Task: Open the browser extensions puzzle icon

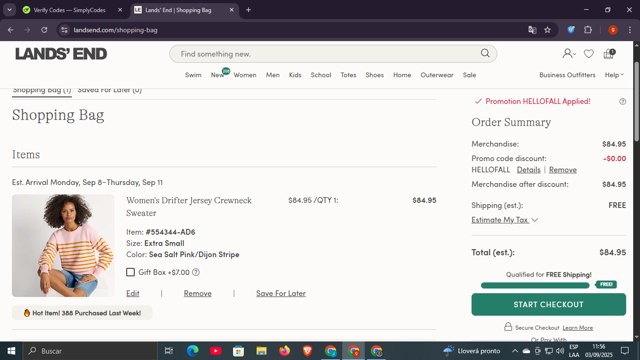Action: click(x=588, y=30)
